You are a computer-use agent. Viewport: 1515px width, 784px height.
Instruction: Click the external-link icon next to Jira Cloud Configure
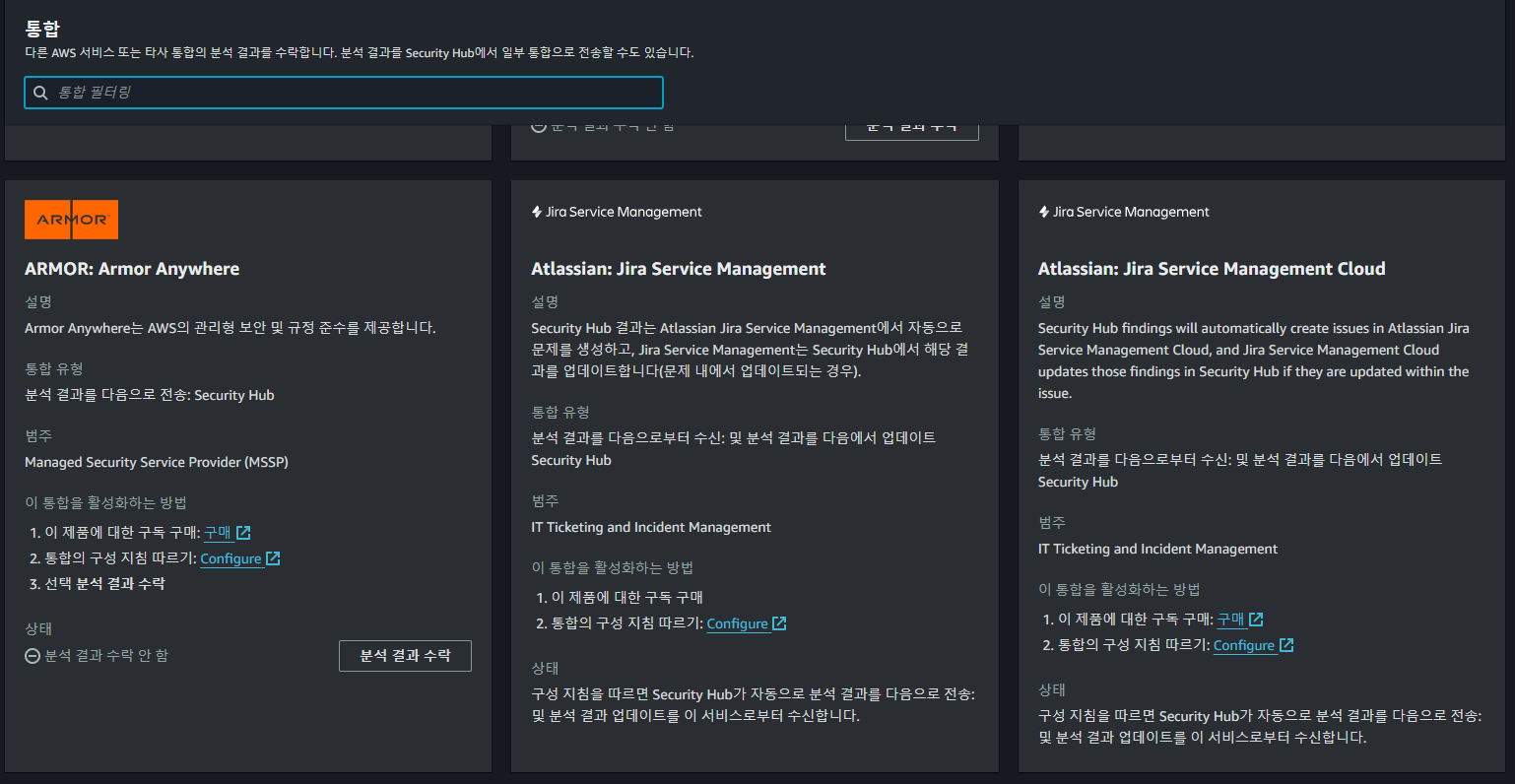tap(1285, 645)
